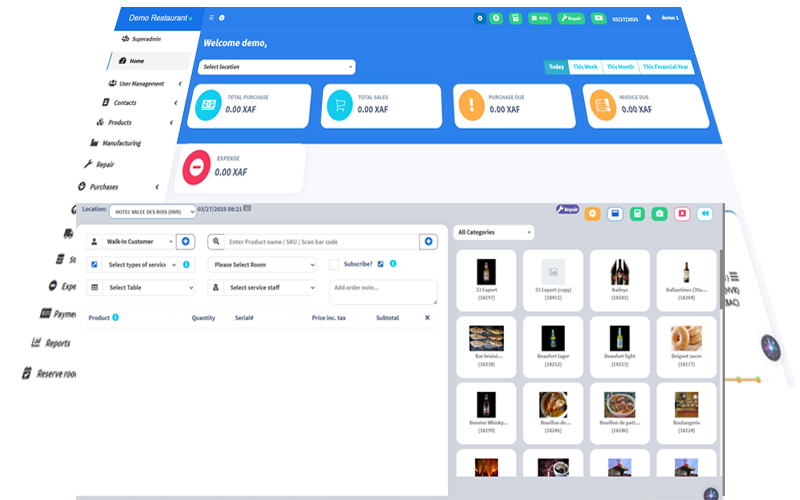Open the Please Select Room dropdown
The width and height of the screenshot is (800, 500).
262,265
